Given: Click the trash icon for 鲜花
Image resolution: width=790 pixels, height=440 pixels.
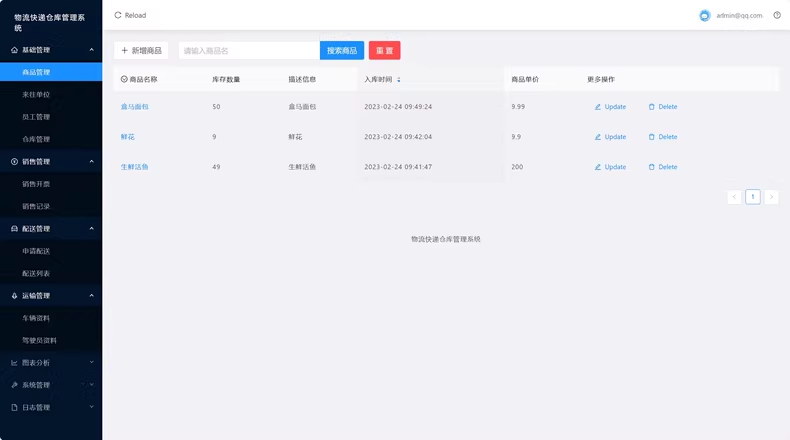Looking at the screenshot, I should [651, 137].
